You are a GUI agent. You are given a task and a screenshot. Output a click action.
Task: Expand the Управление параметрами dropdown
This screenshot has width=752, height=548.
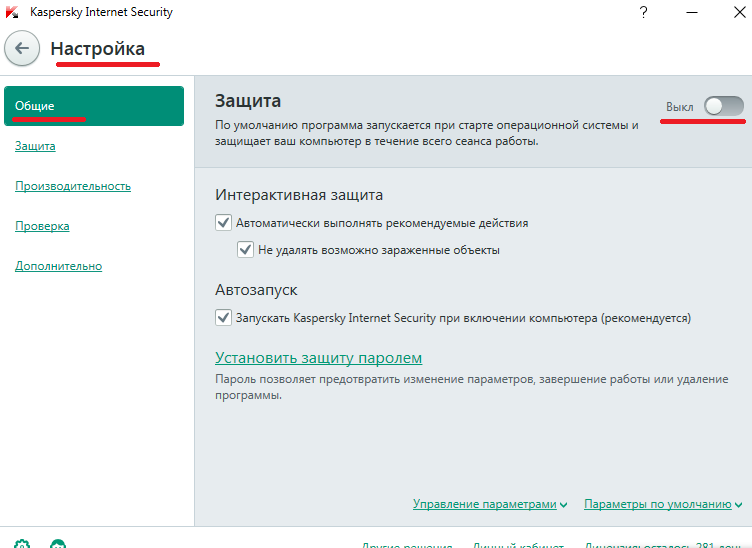pyautogui.click(x=490, y=505)
